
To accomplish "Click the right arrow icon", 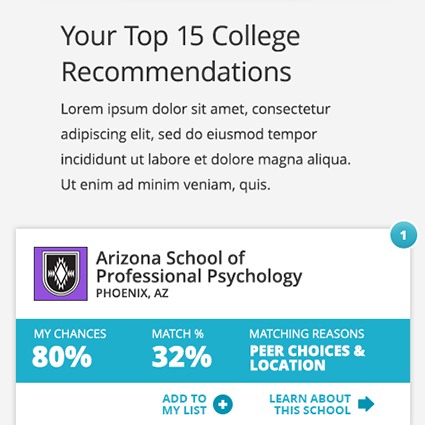I will pos(366,404).
